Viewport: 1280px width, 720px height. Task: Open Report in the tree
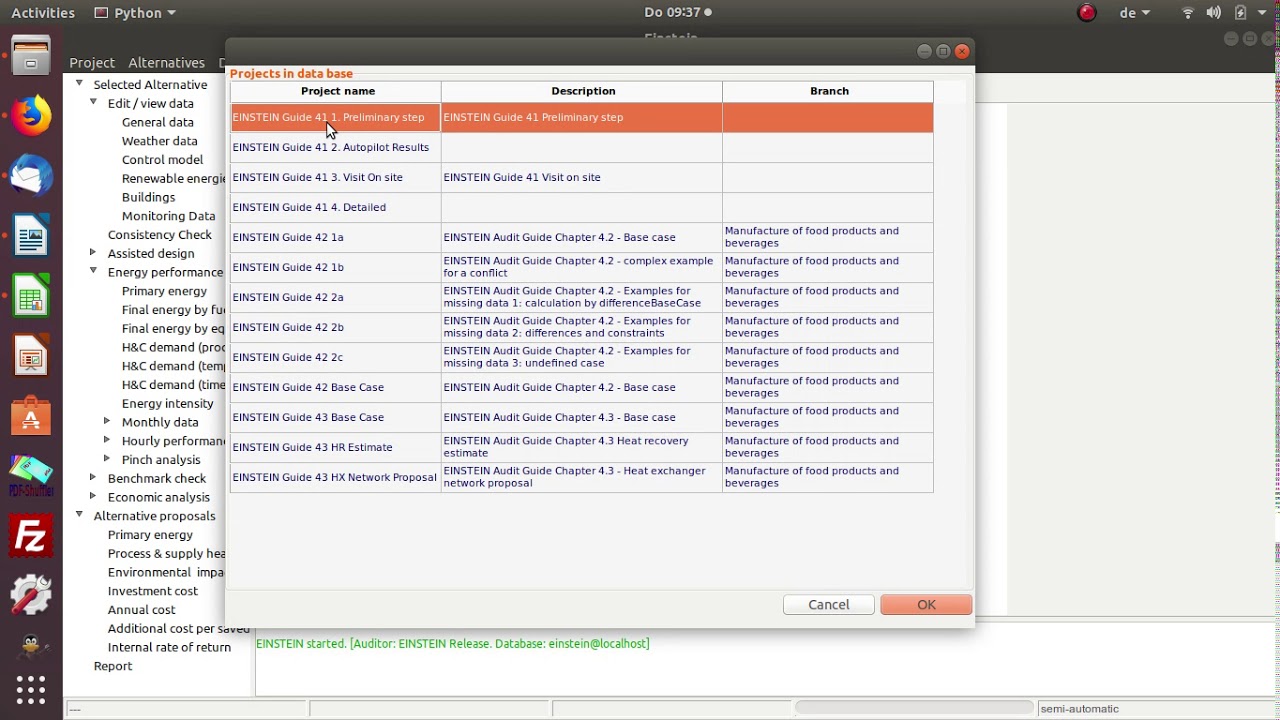113,666
